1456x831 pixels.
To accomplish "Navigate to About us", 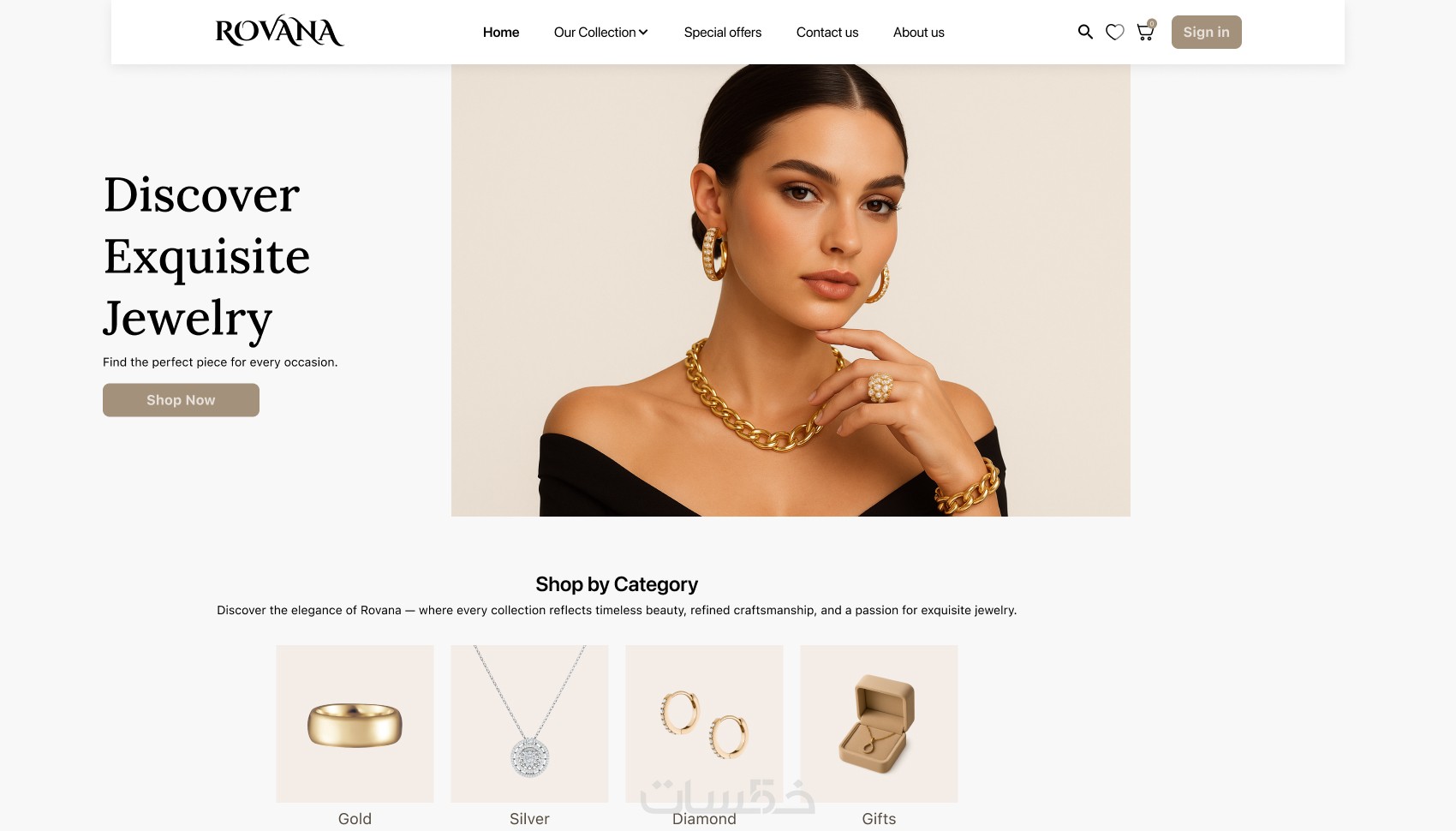I will 919,33.
